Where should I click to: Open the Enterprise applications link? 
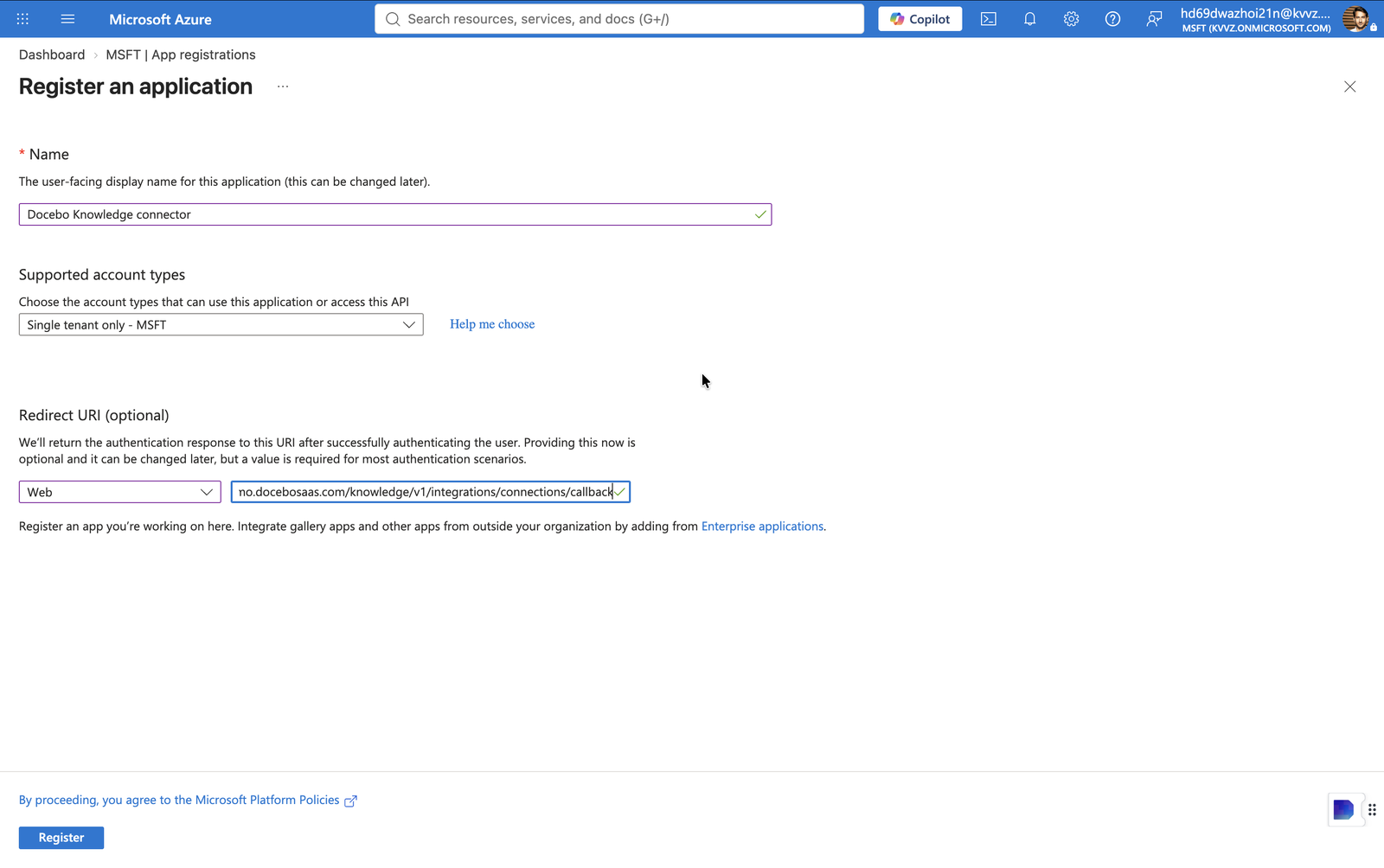coord(762,527)
